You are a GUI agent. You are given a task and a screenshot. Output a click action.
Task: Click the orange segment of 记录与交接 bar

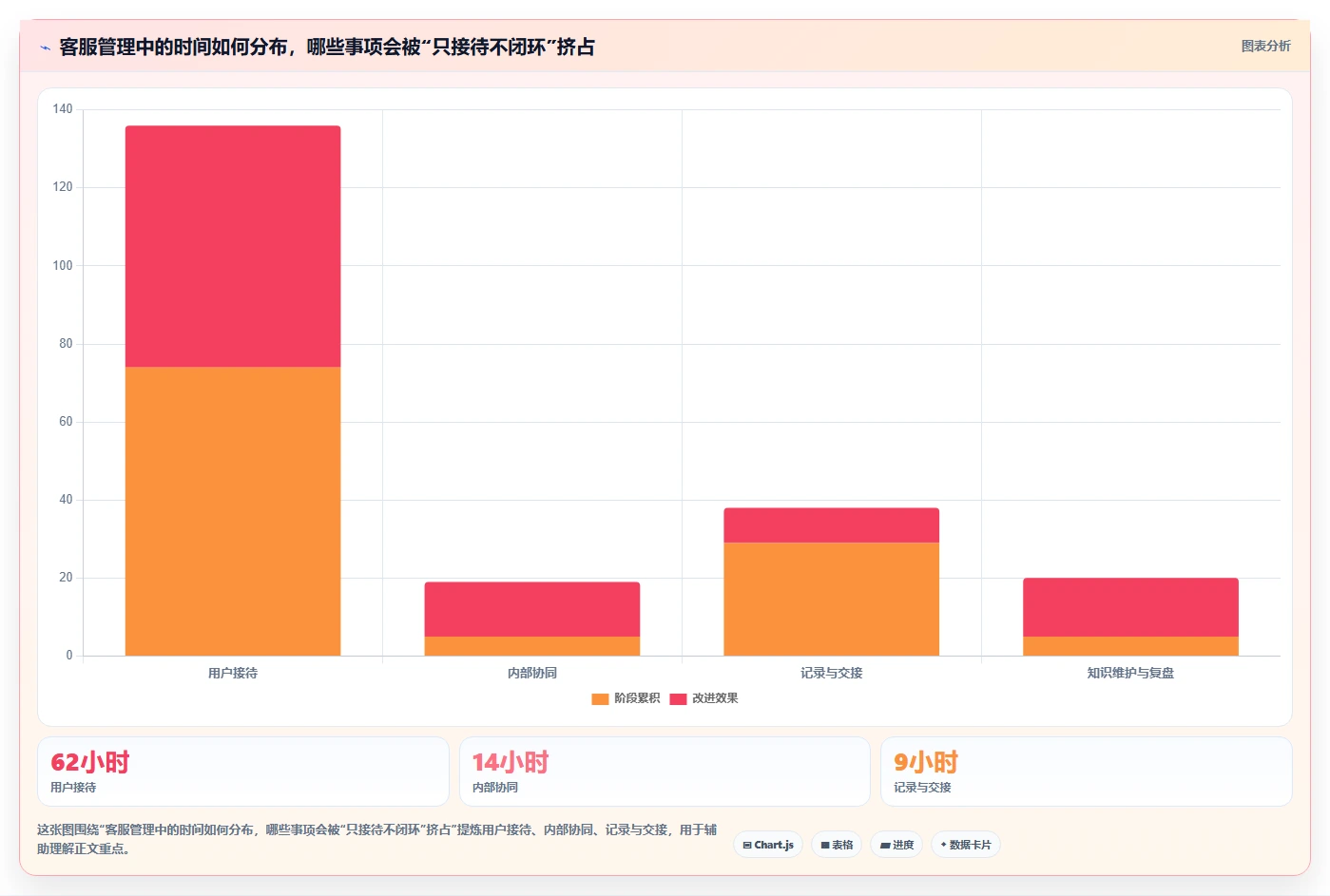[x=832, y=599]
